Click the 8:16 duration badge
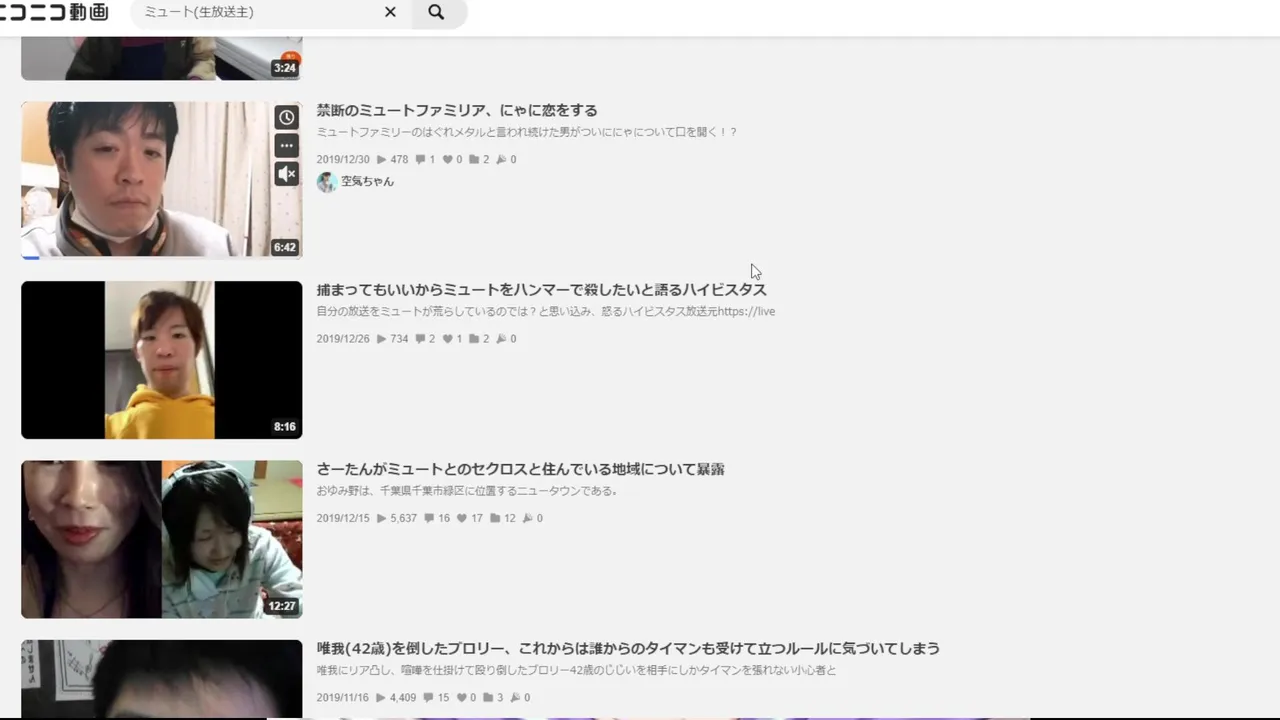1280x720 pixels. click(285, 427)
